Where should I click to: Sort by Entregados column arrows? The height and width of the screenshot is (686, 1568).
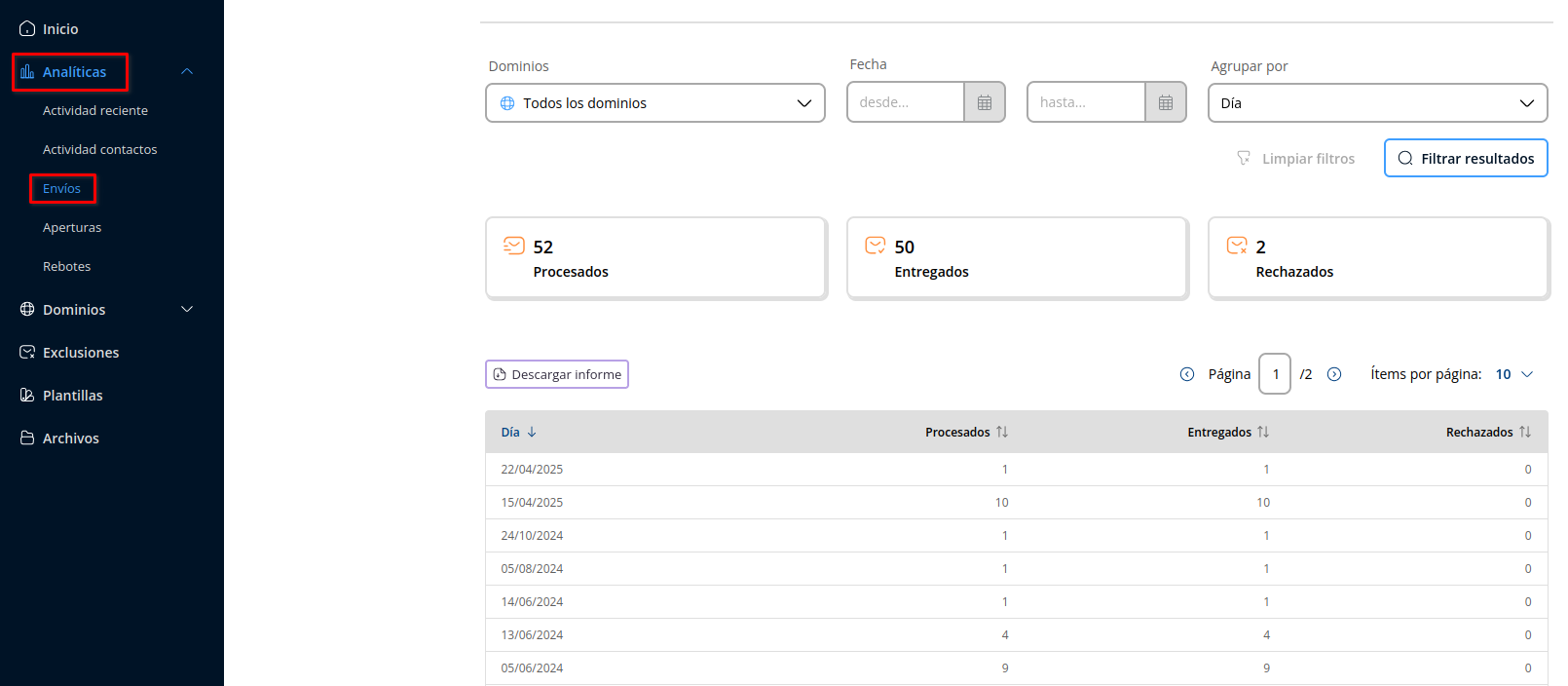click(x=1263, y=432)
